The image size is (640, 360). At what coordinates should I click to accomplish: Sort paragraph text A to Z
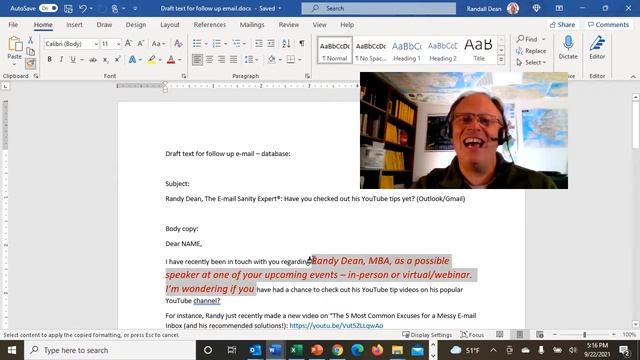tap(286, 43)
